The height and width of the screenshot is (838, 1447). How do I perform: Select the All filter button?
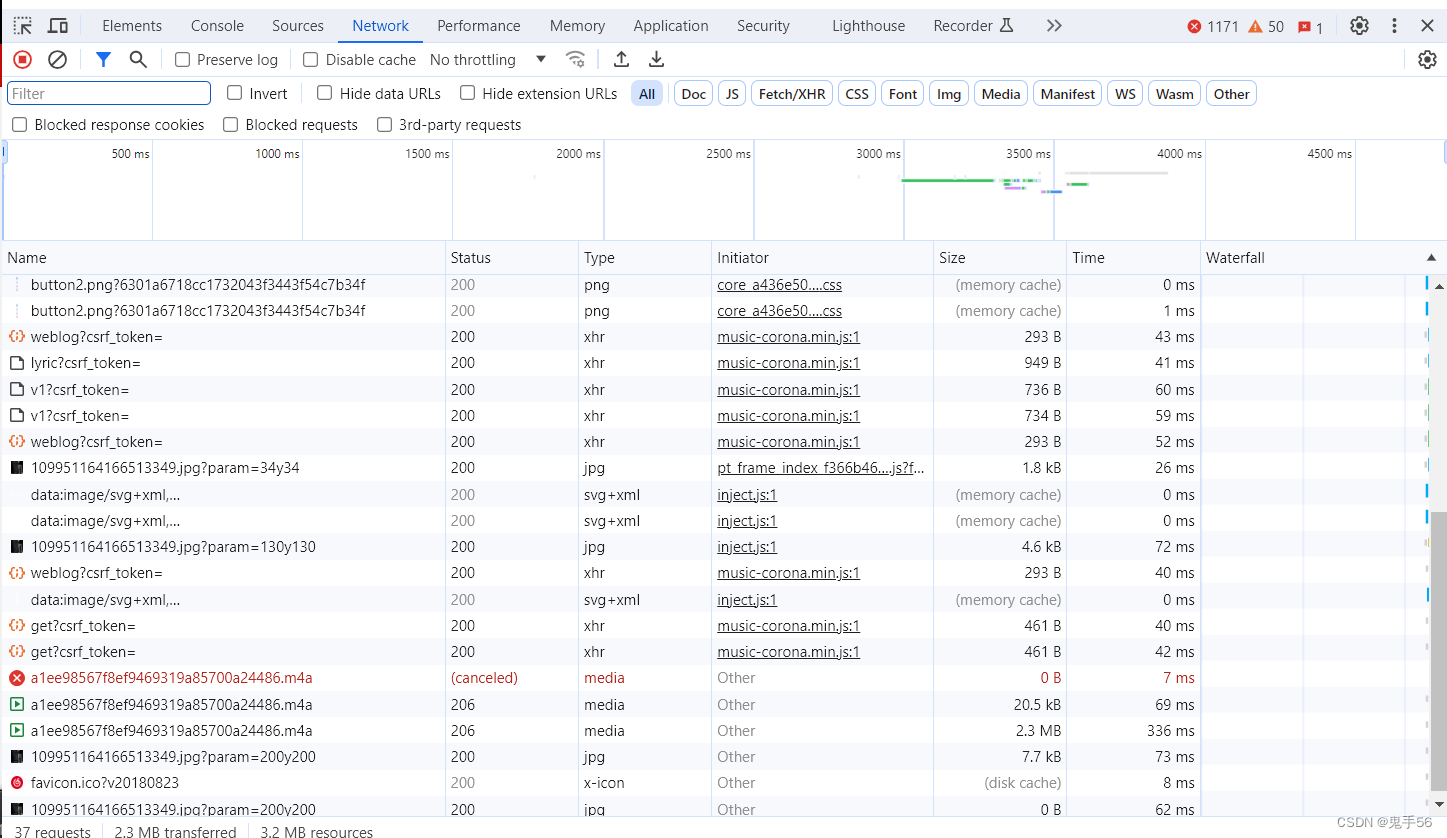(x=647, y=94)
